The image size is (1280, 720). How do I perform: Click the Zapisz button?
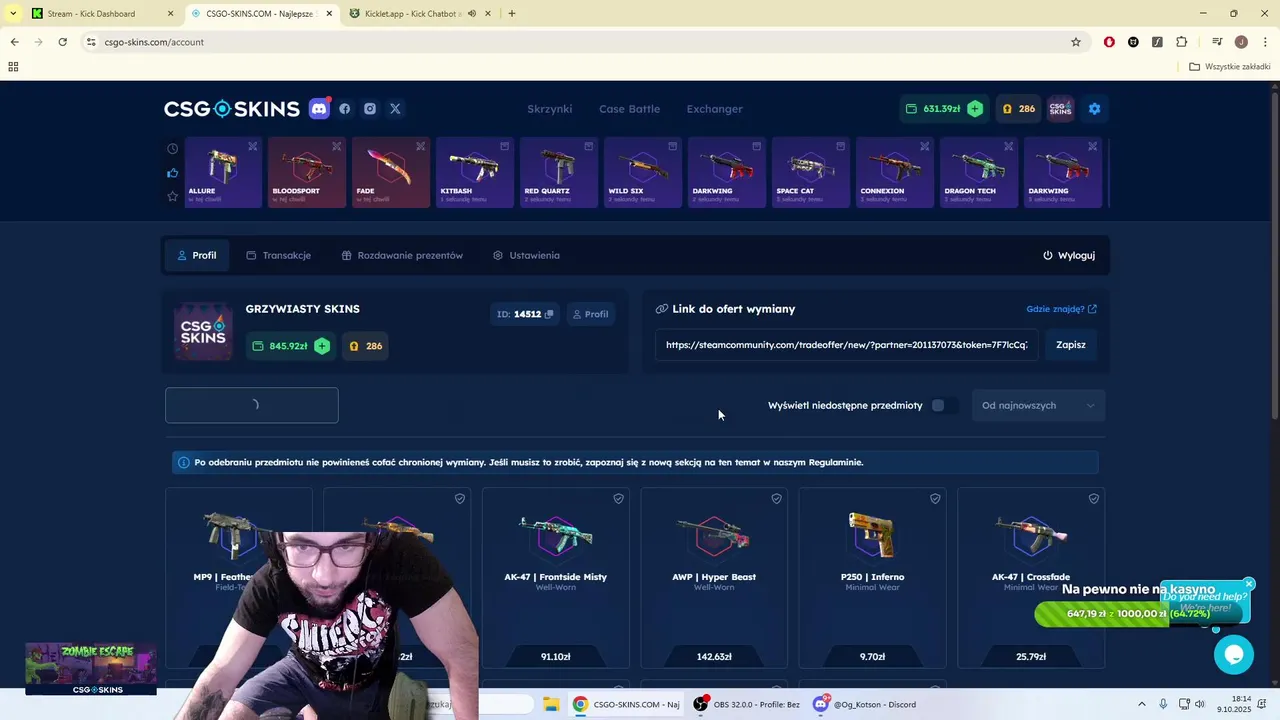point(1070,345)
